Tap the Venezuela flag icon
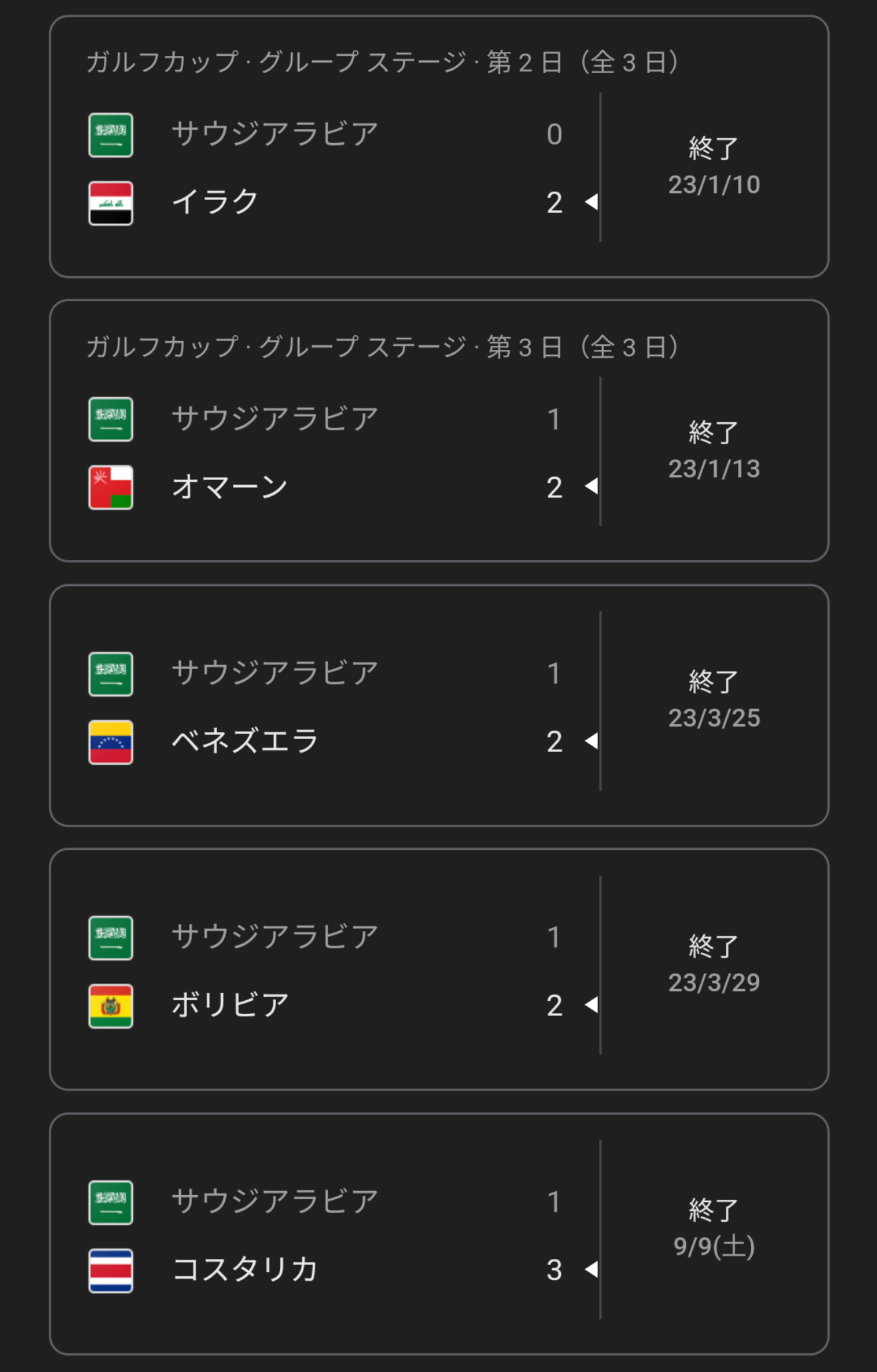The height and width of the screenshot is (1372, 877). (110, 742)
